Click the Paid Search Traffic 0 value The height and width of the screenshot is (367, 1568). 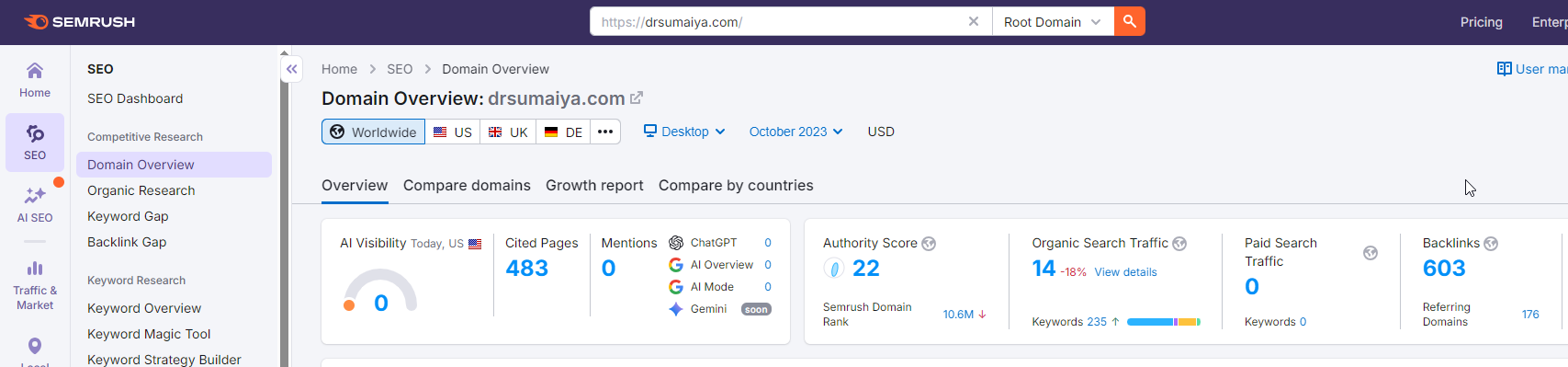pos(1252,286)
